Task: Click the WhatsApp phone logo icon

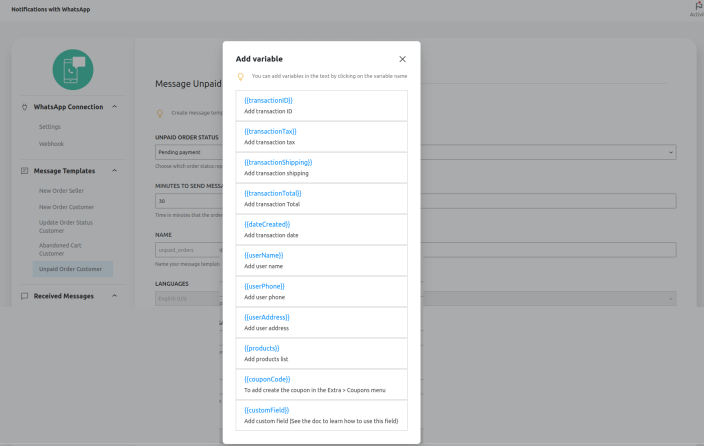Action: click(72, 68)
